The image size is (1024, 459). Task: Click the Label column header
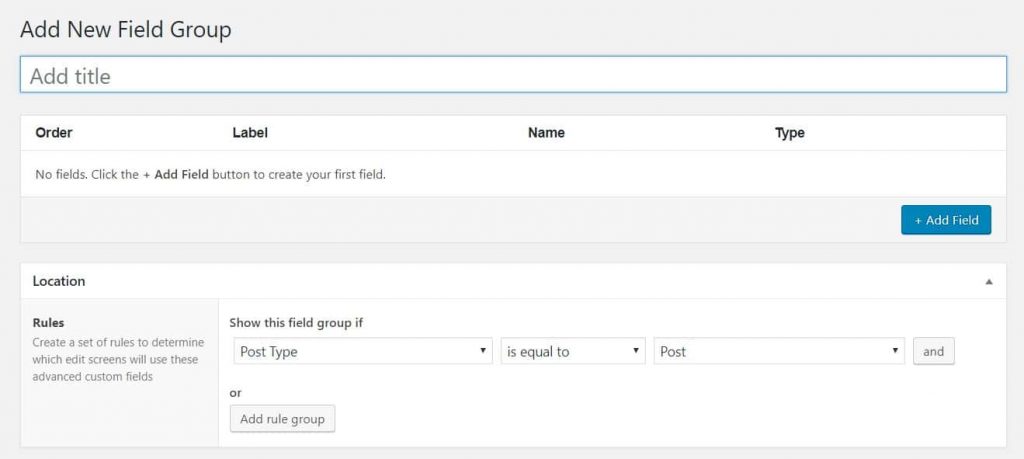click(x=250, y=133)
